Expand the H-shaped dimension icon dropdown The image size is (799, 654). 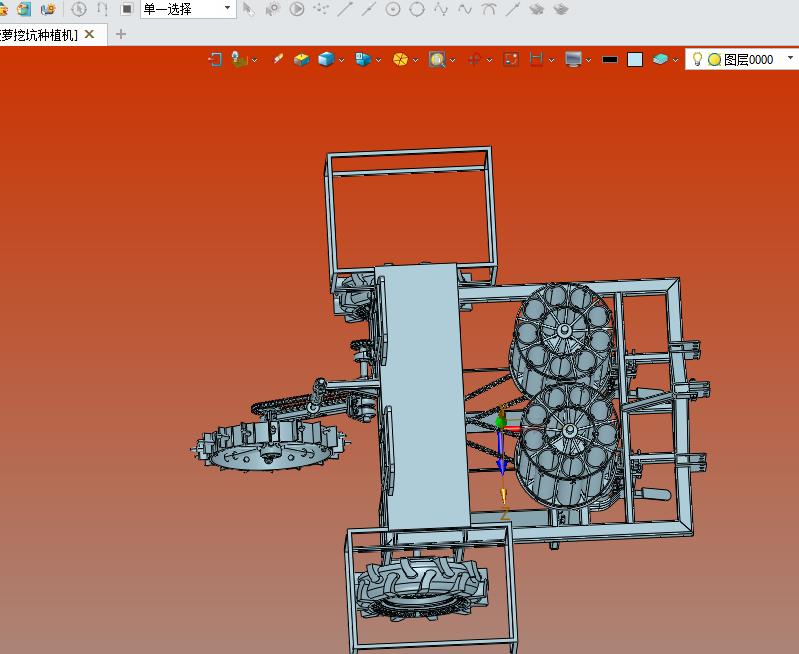pyautogui.click(x=552, y=60)
